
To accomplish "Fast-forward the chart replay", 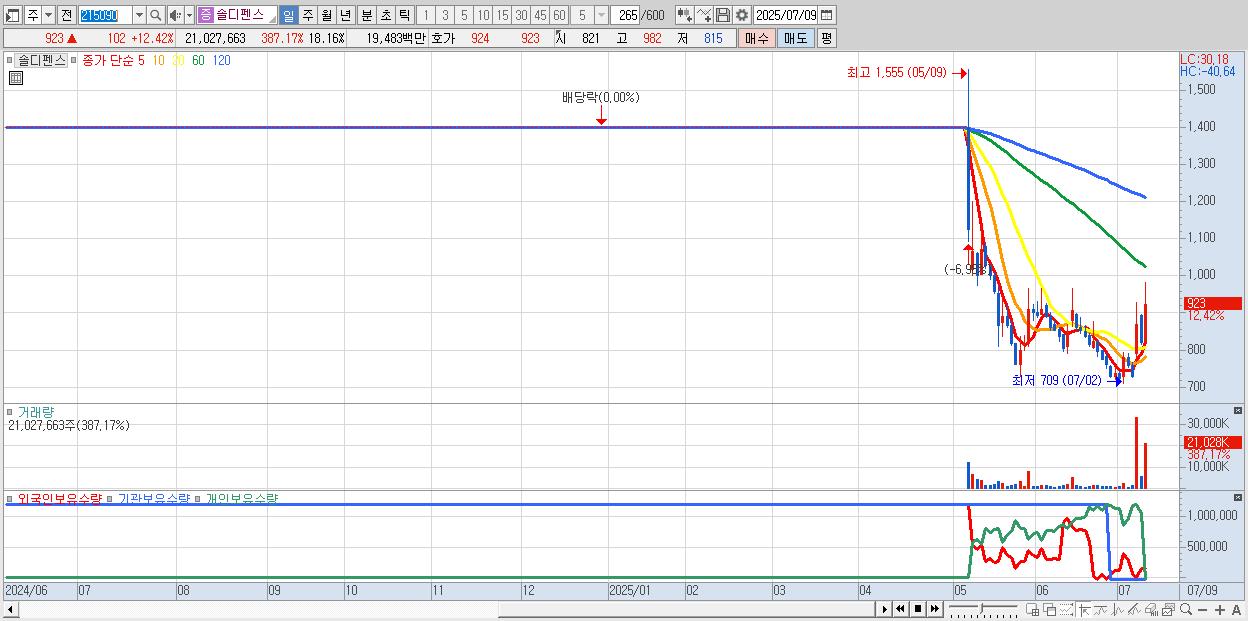I will pyautogui.click(x=934, y=609).
